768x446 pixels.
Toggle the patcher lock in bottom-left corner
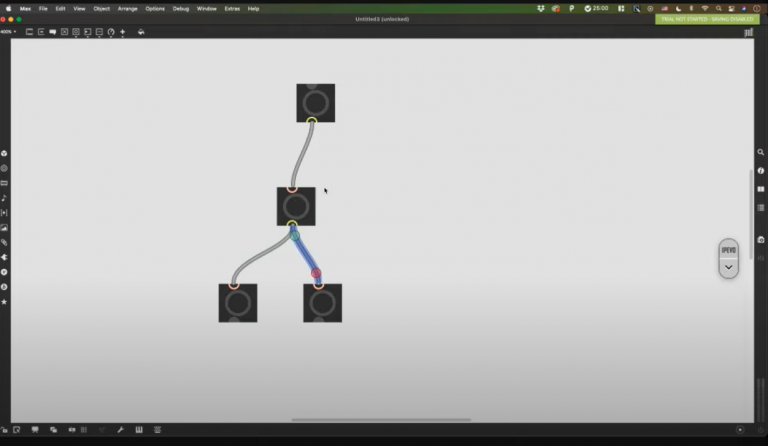tap(5, 430)
